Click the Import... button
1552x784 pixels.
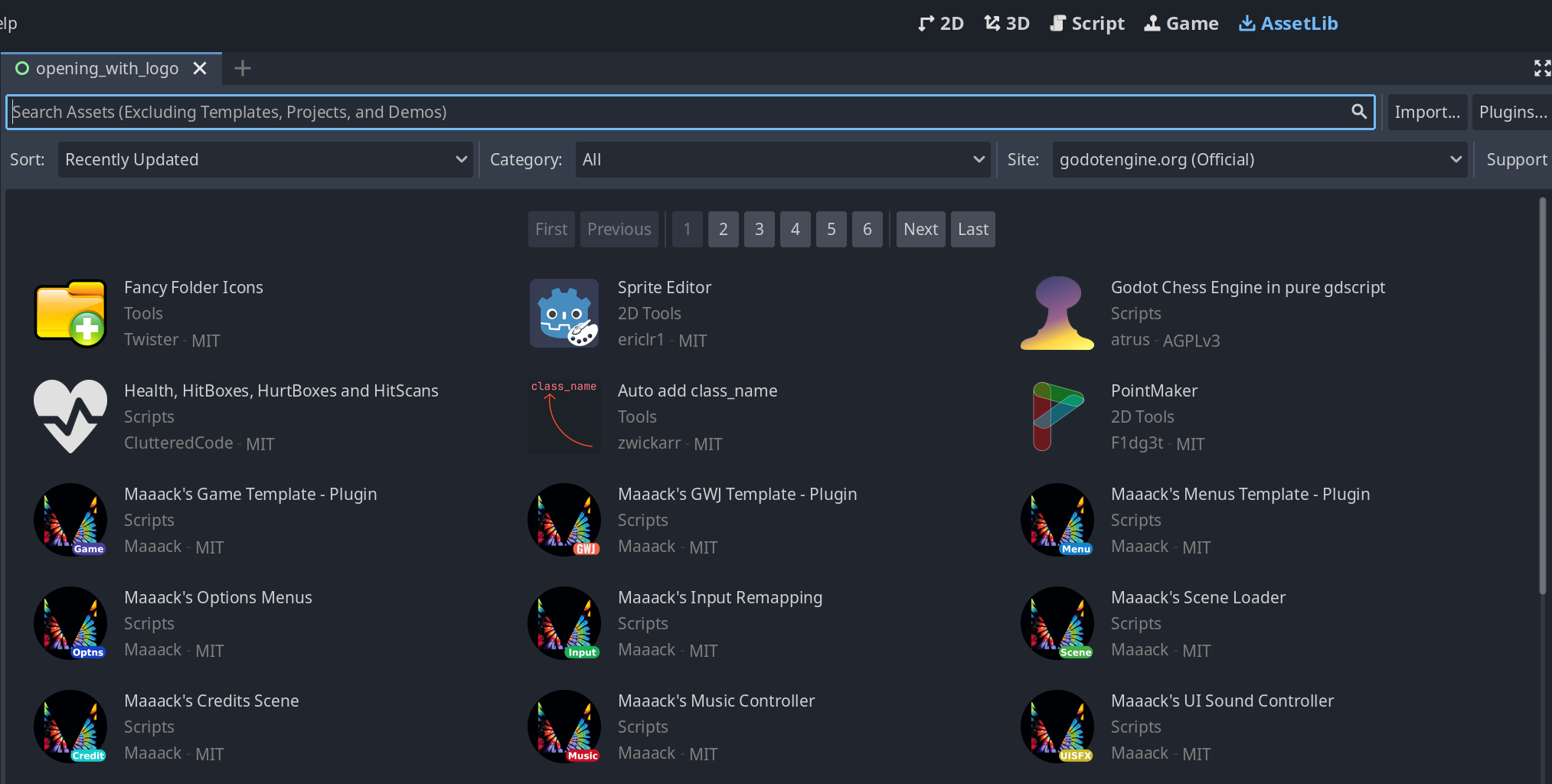coord(1427,112)
